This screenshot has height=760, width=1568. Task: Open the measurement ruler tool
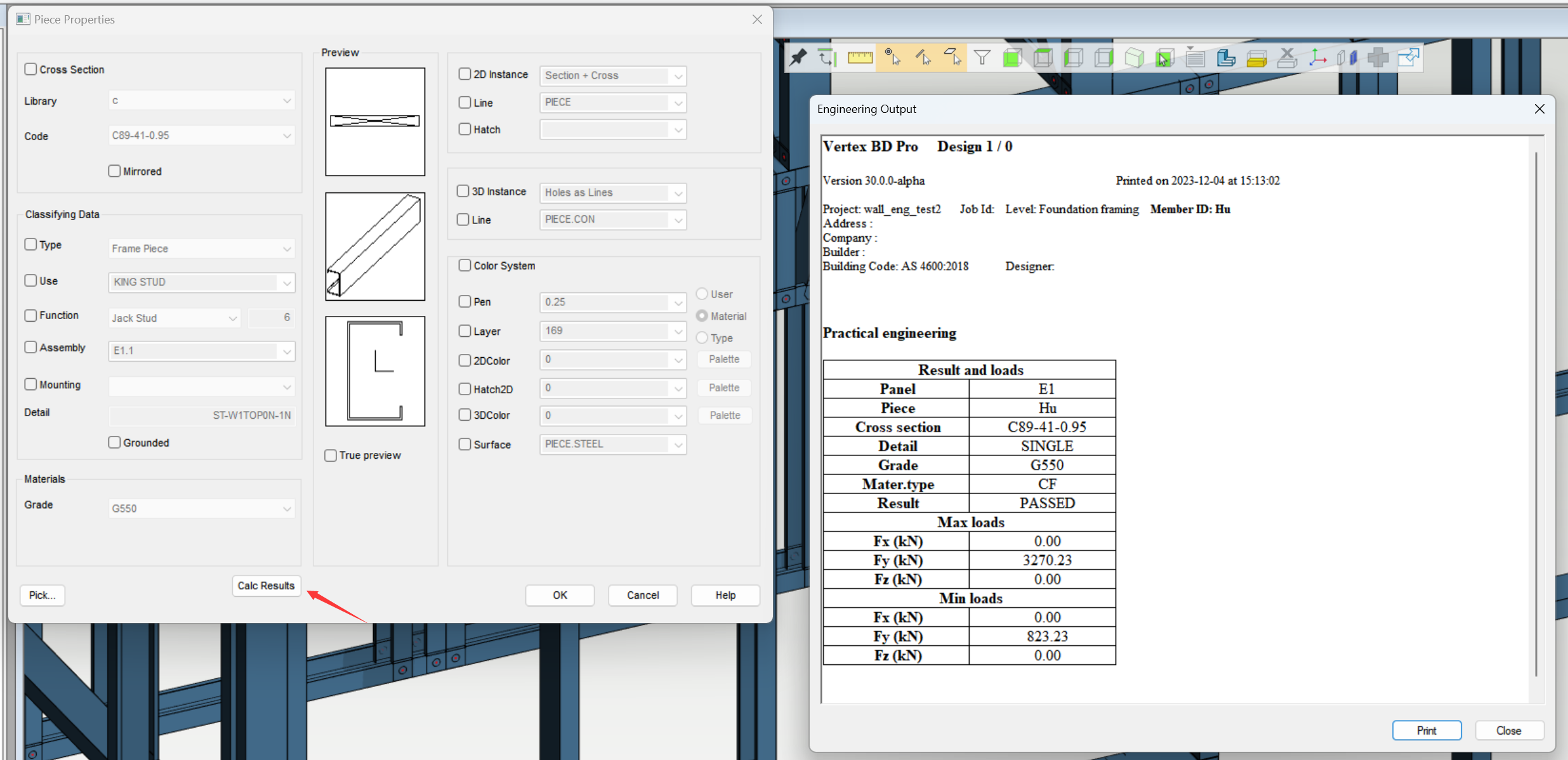860,57
